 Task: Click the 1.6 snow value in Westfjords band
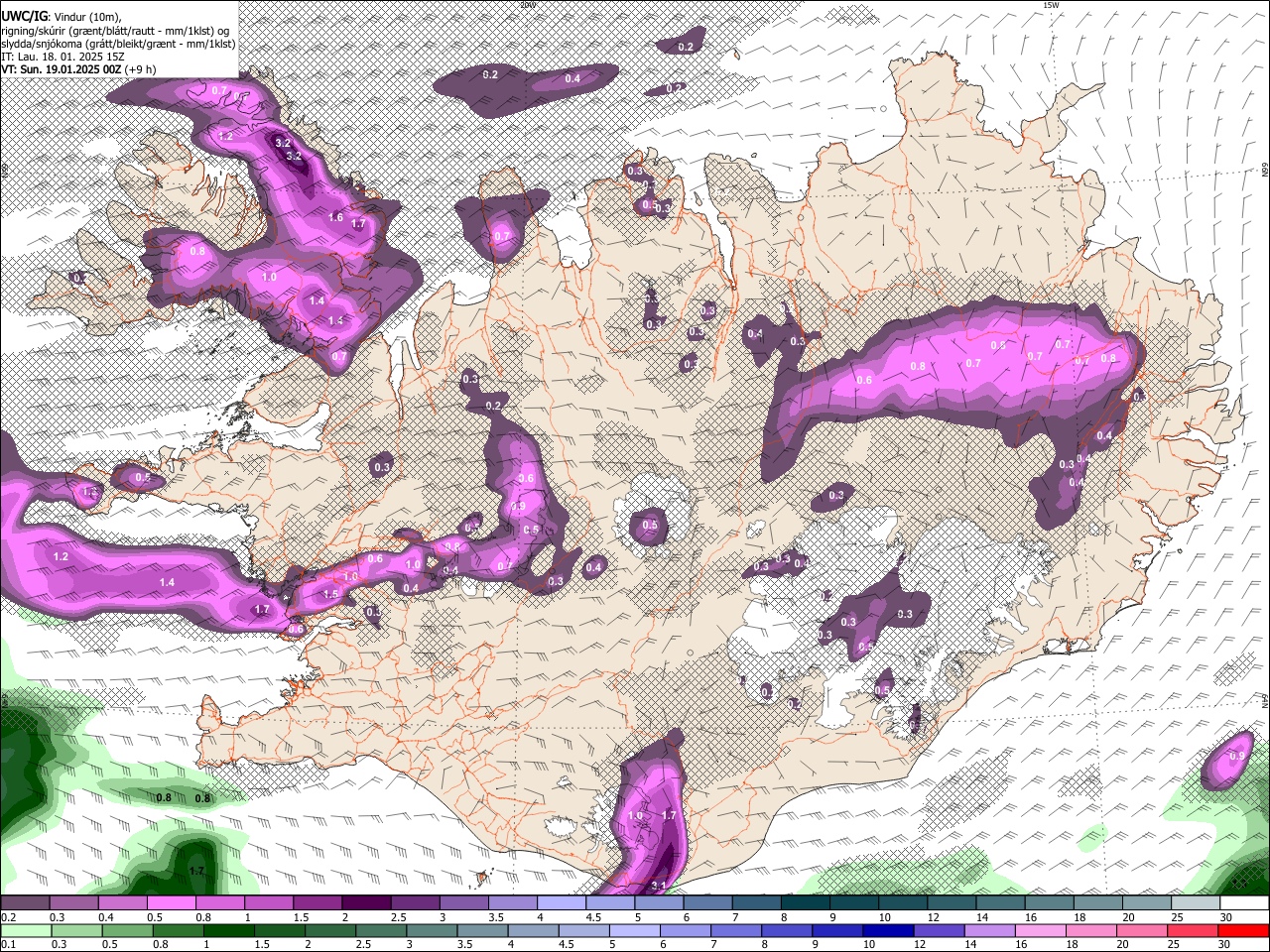pos(335,217)
